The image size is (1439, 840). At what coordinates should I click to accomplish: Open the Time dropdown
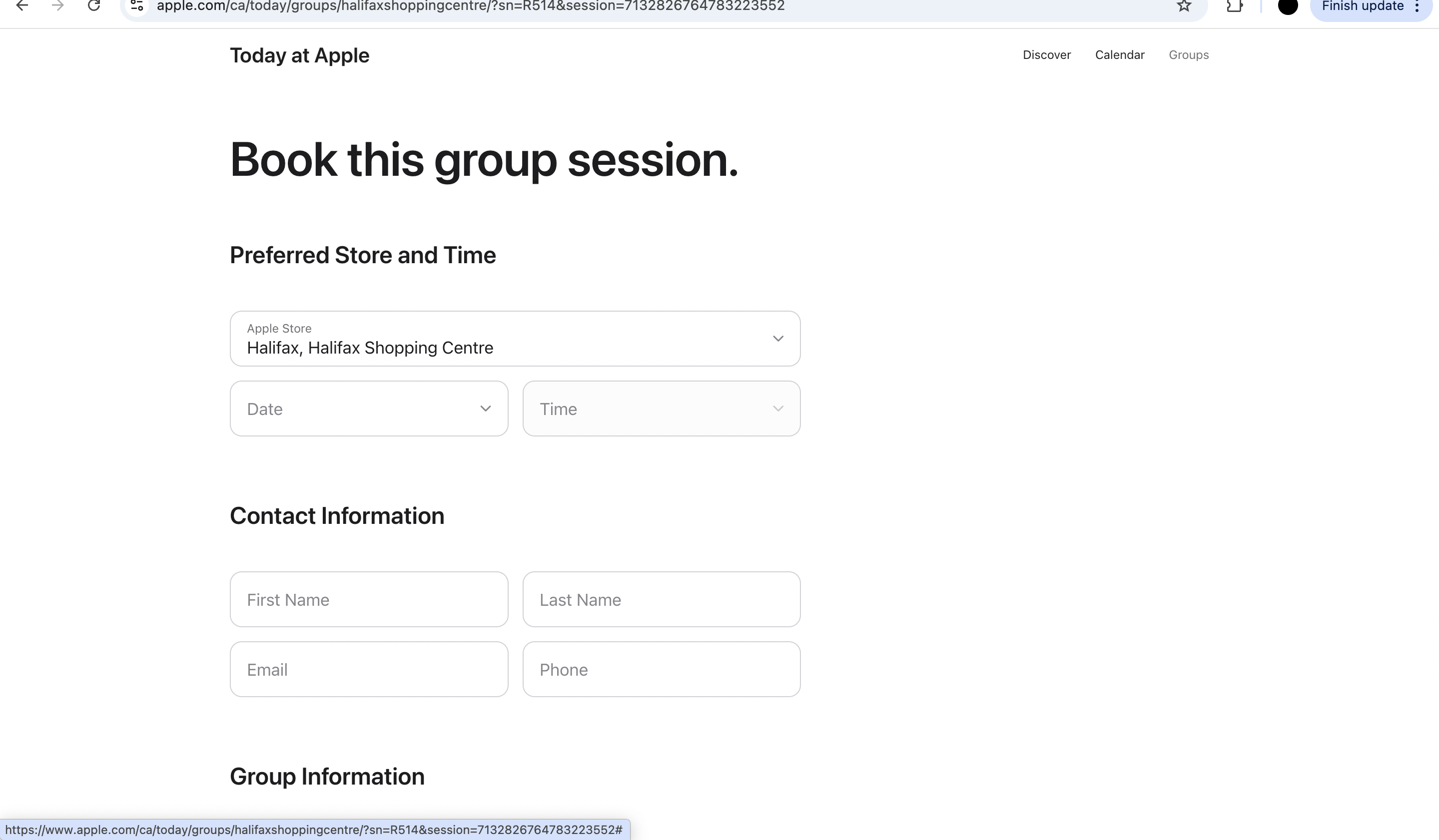click(661, 409)
